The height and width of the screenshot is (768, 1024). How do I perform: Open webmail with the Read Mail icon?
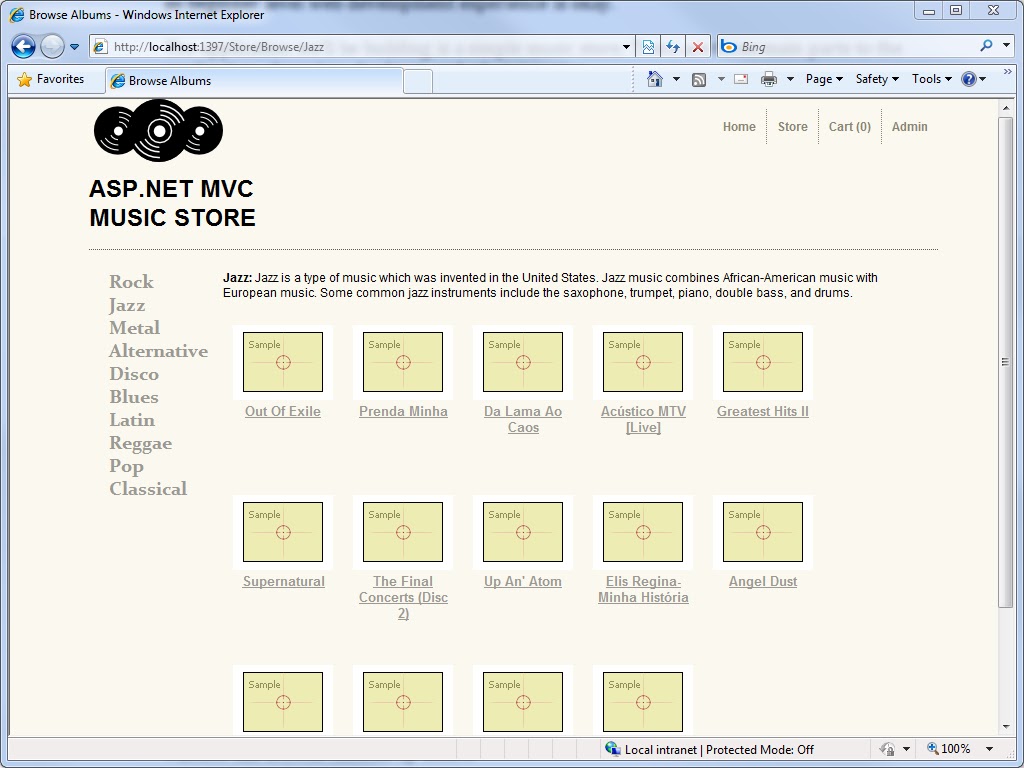[x=740, y=78]
